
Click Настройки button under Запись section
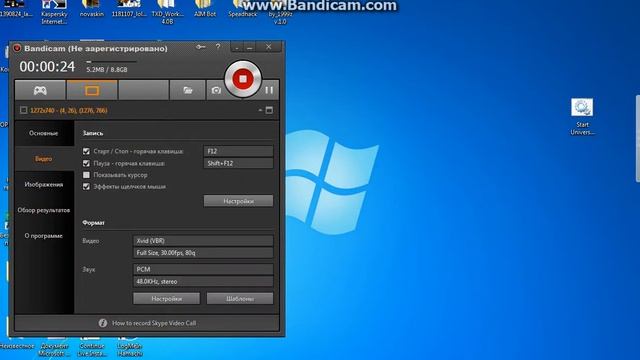(x=238, y=201)
